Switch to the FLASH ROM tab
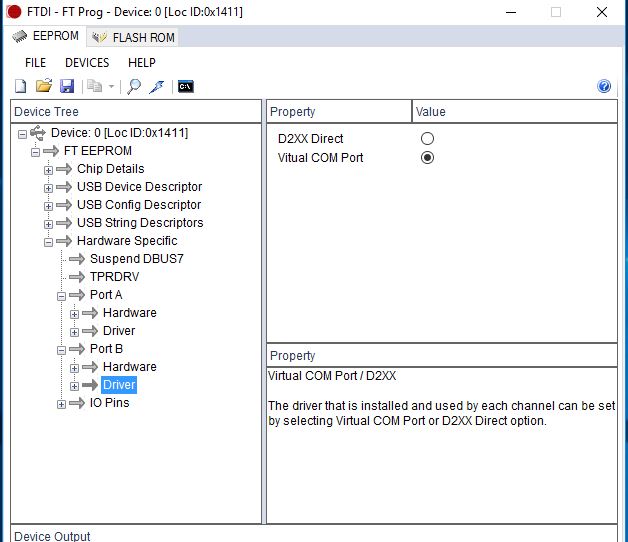The height and width of the screenshot is (542, 628). coord(133,38)
